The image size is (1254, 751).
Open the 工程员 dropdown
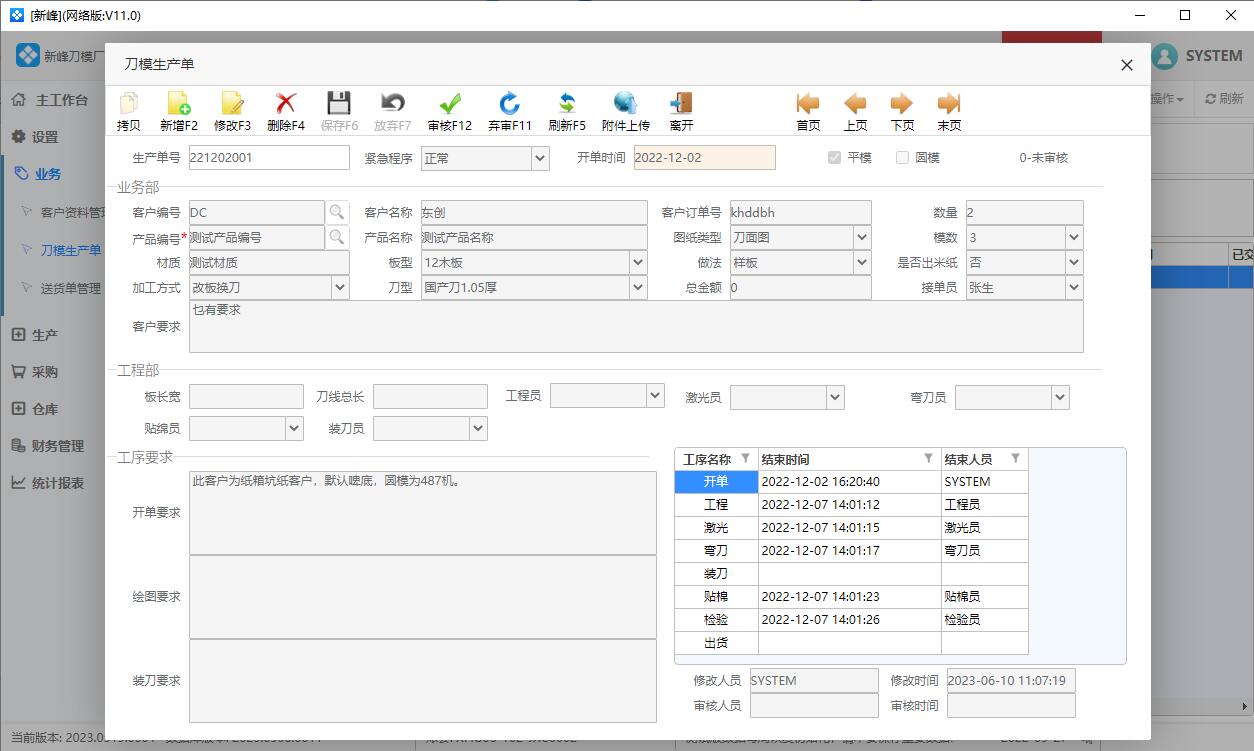coord(655,396)
